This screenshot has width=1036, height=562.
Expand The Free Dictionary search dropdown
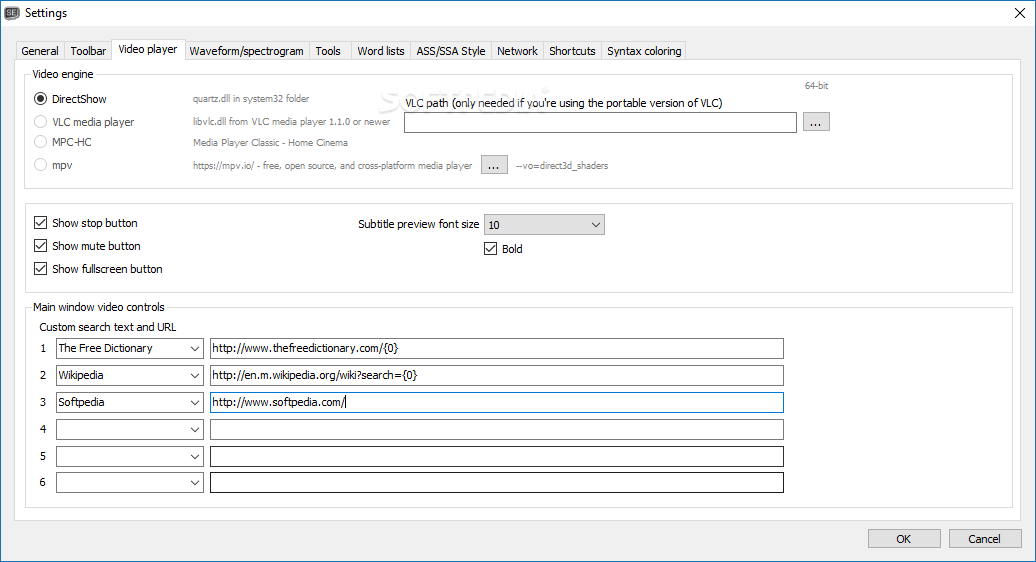click(x=194, y=349)
